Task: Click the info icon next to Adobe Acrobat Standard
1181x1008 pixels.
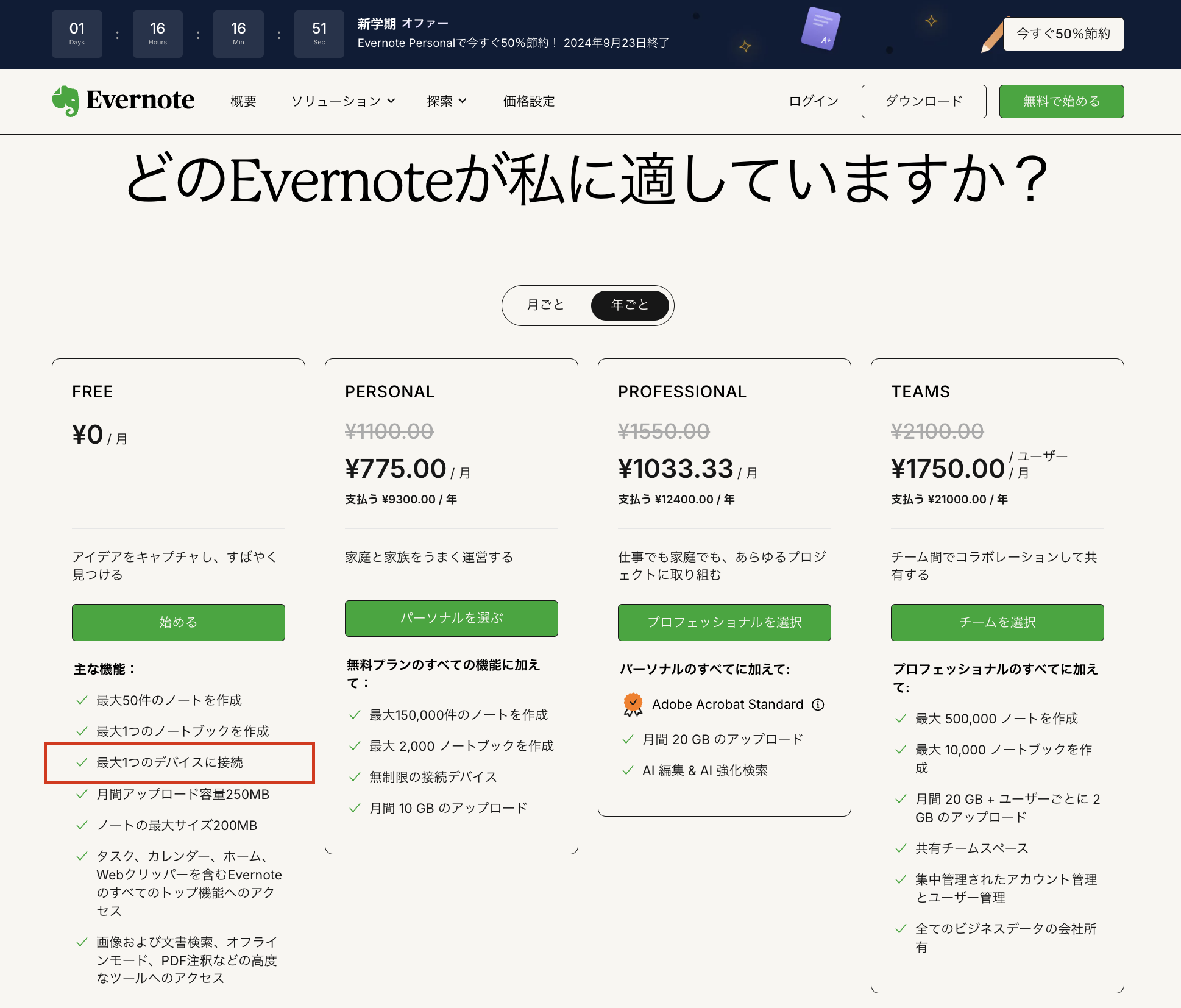Action: (818, 705)
